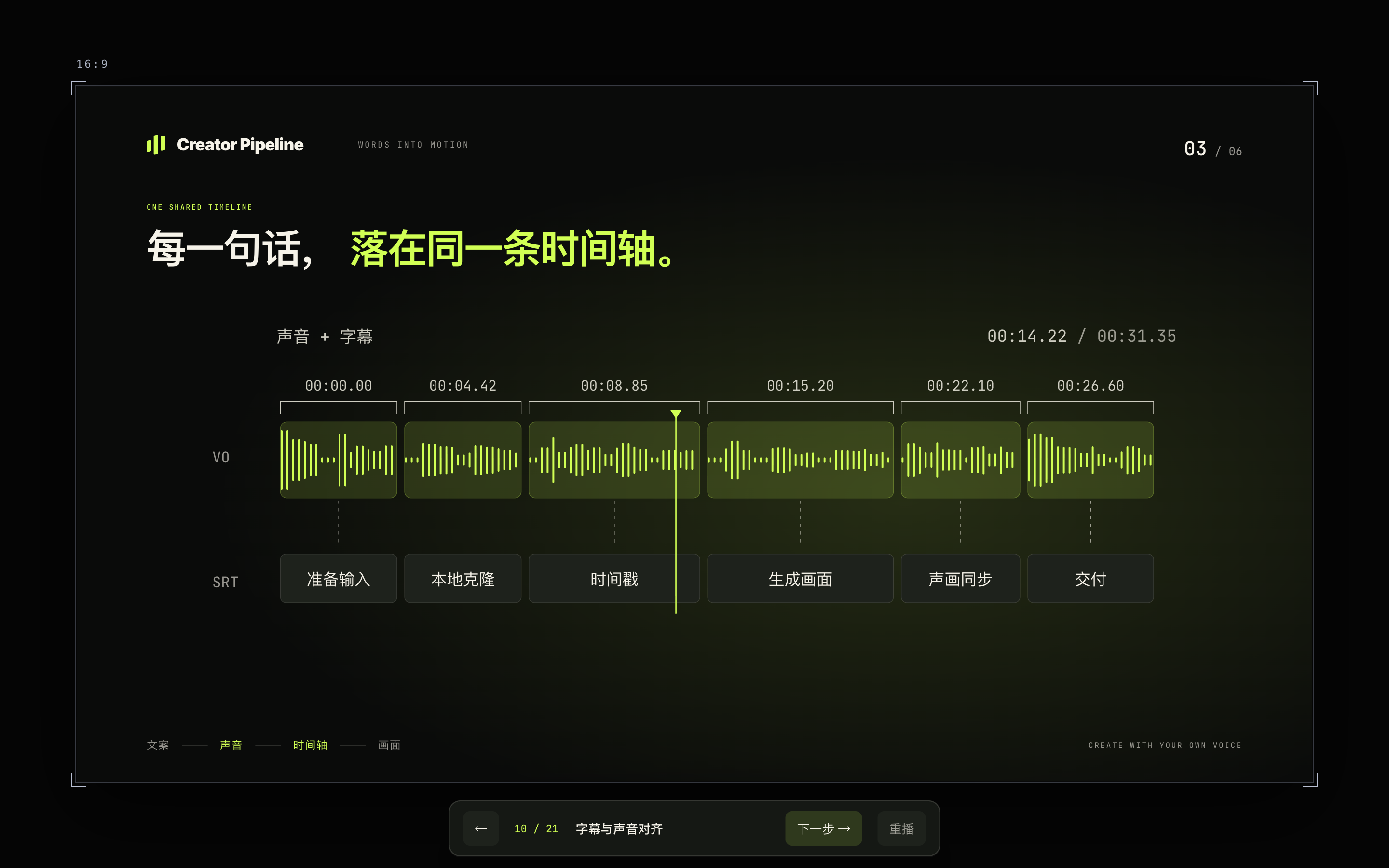Viewport: 1389px width, 868px height.
Task: Click the Creator Pipeline title text
Action: tap(240, 145)
